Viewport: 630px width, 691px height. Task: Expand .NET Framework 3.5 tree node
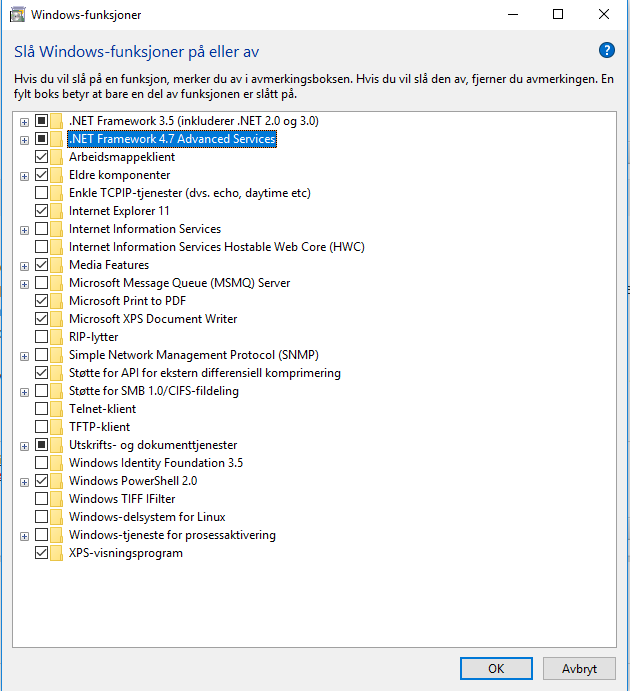click(x=25, y=123)
